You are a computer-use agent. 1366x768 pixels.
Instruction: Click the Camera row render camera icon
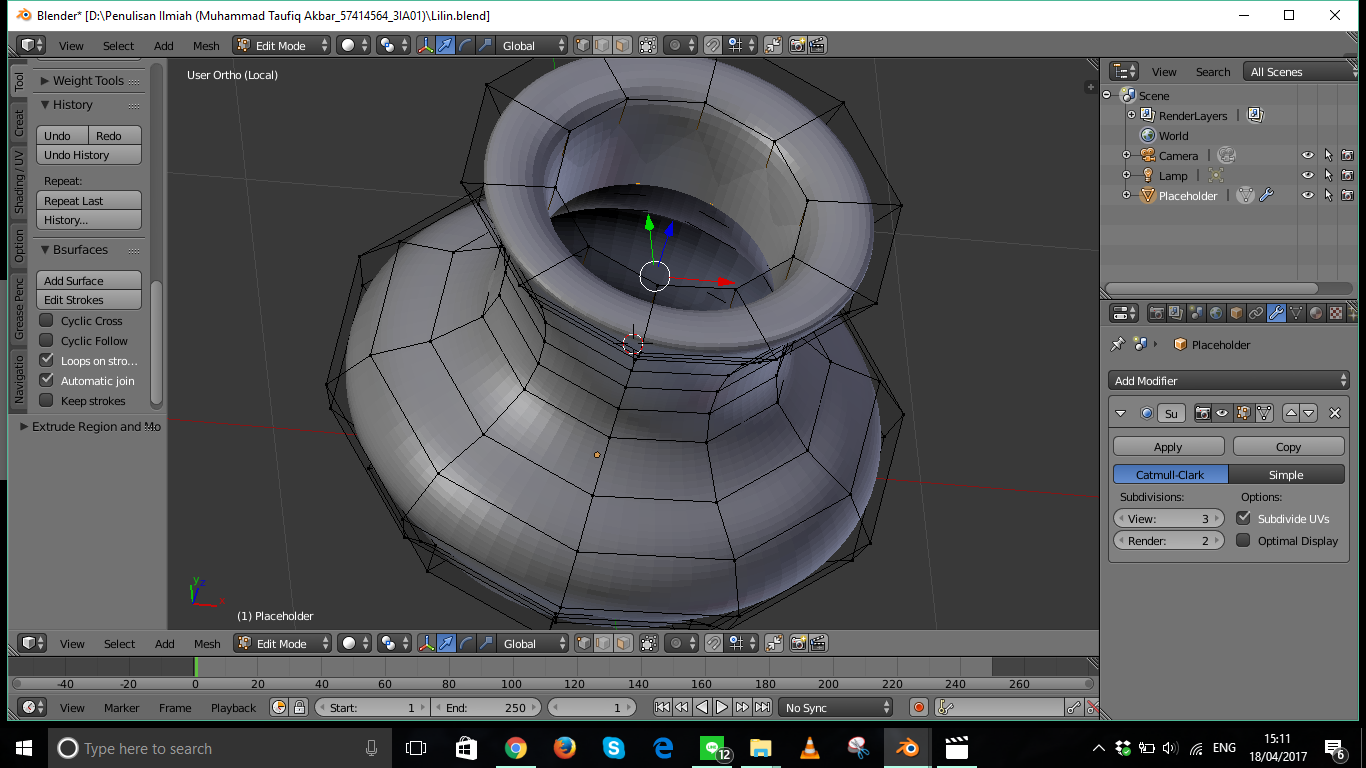pos(1348,155)
